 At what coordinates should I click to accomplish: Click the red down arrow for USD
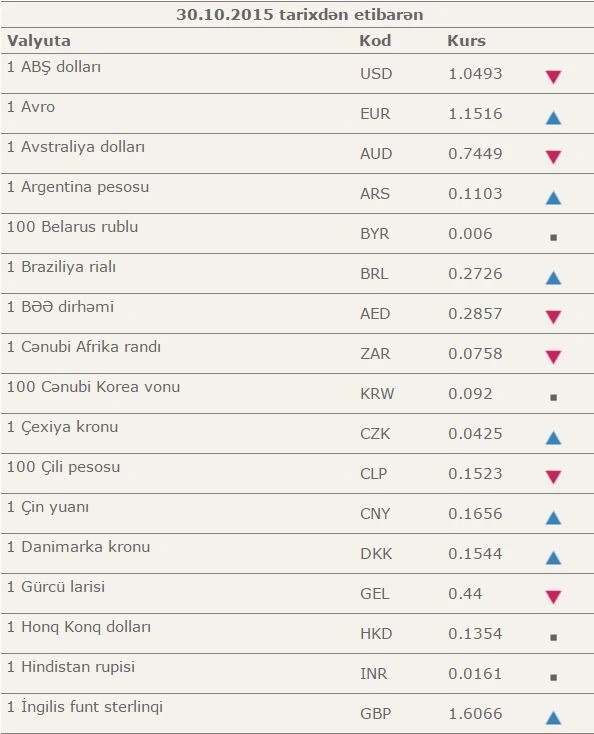pyautogui.click(x=553, y=77)
